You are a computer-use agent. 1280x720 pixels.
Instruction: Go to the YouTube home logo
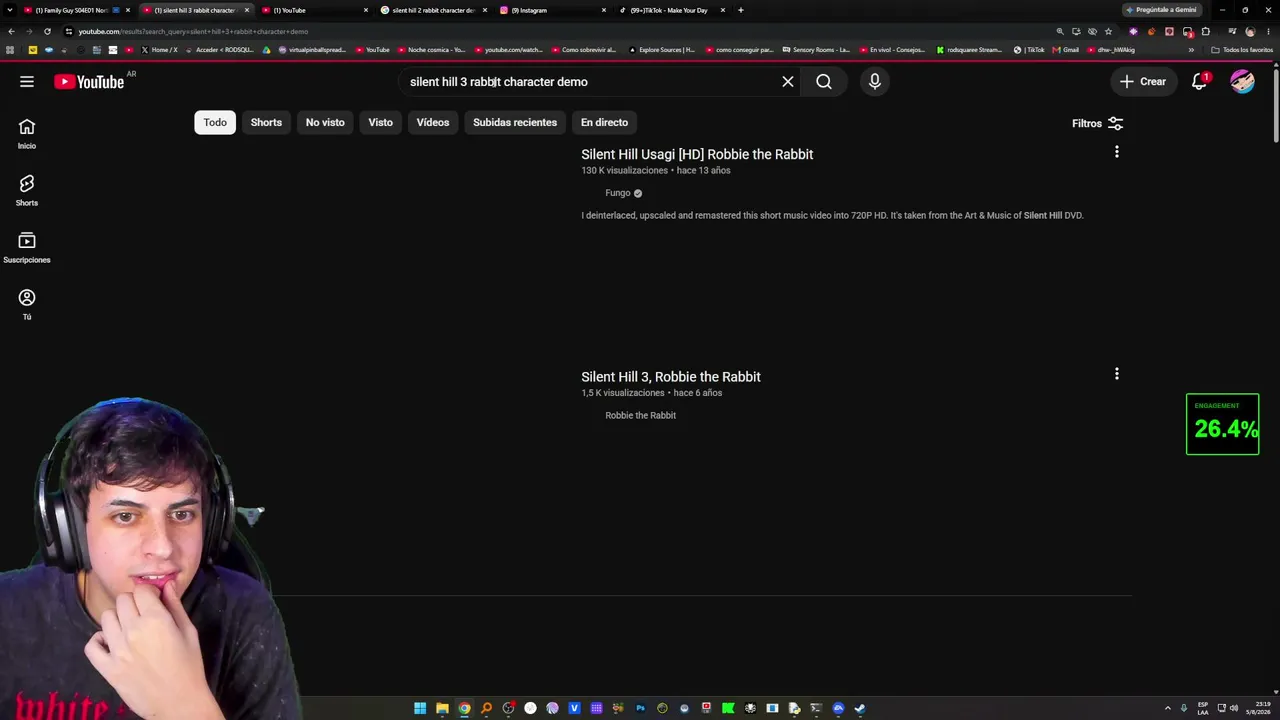tap(90, 82)
